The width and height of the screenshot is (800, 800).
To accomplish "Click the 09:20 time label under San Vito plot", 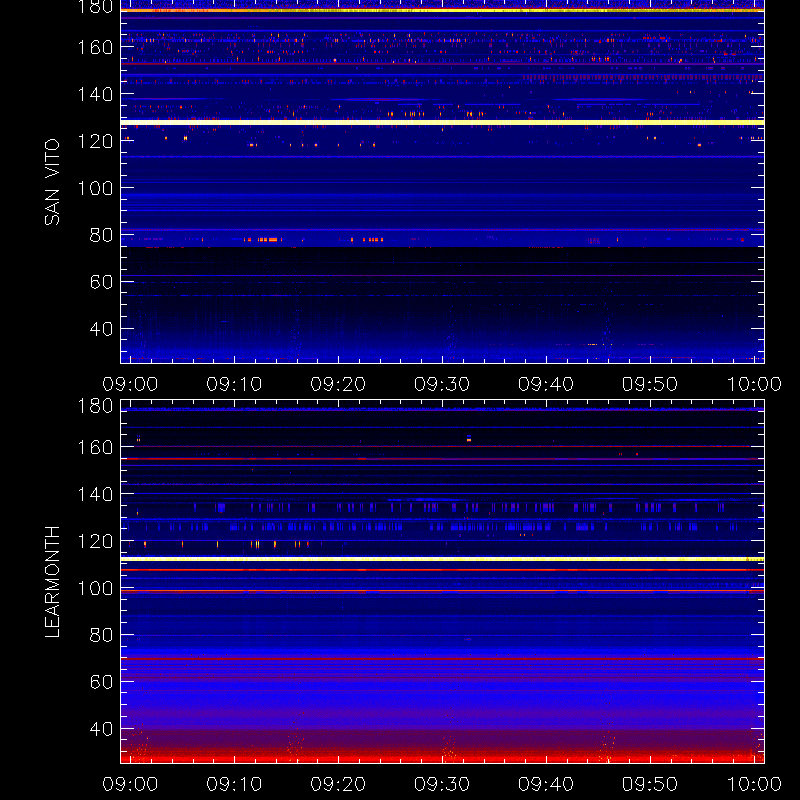I will pos(338,384).
